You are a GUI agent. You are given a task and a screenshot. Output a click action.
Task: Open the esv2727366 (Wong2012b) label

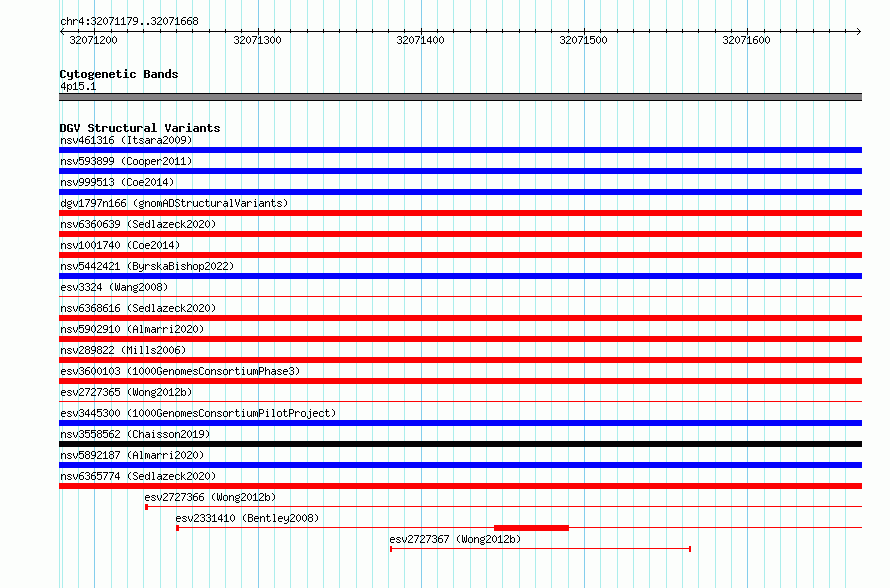[x=210, y=497]
